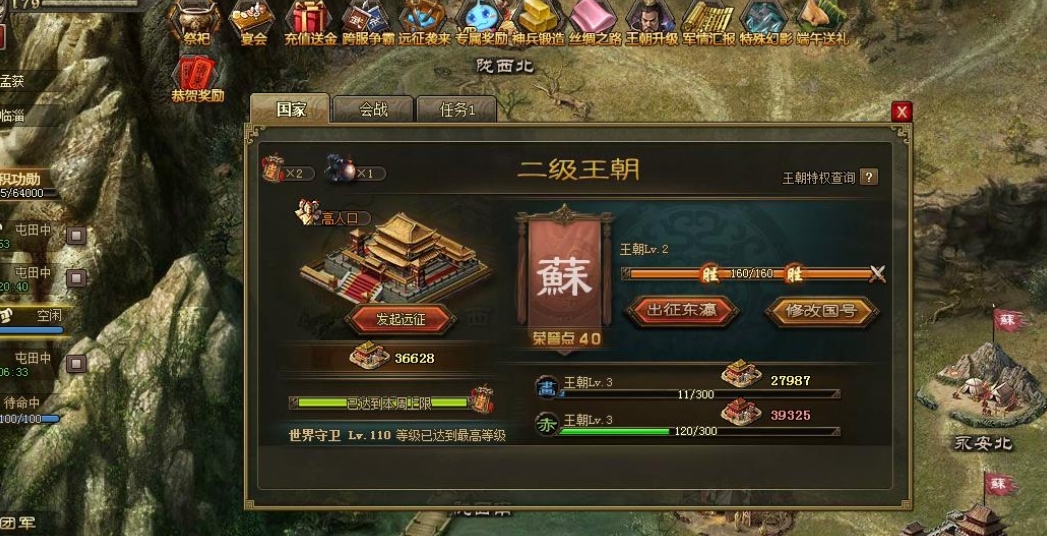Open the 恭贺奖励 red envelope icon
Screen dimensions: 1047x536
tap(197, 79)
